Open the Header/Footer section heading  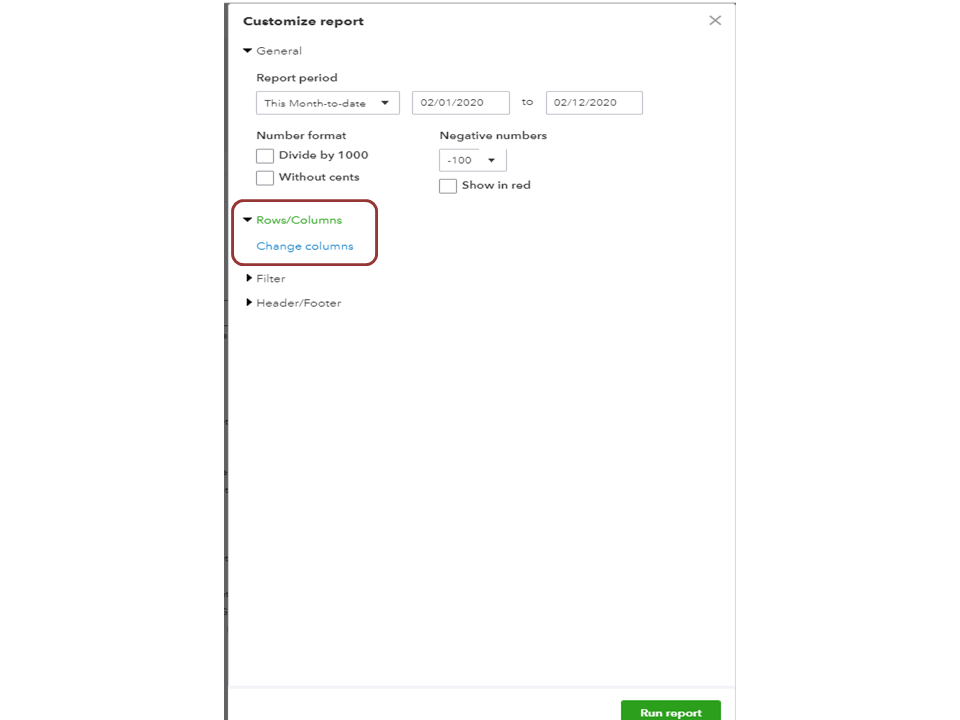pyautogui.click(x=298, y=303)
